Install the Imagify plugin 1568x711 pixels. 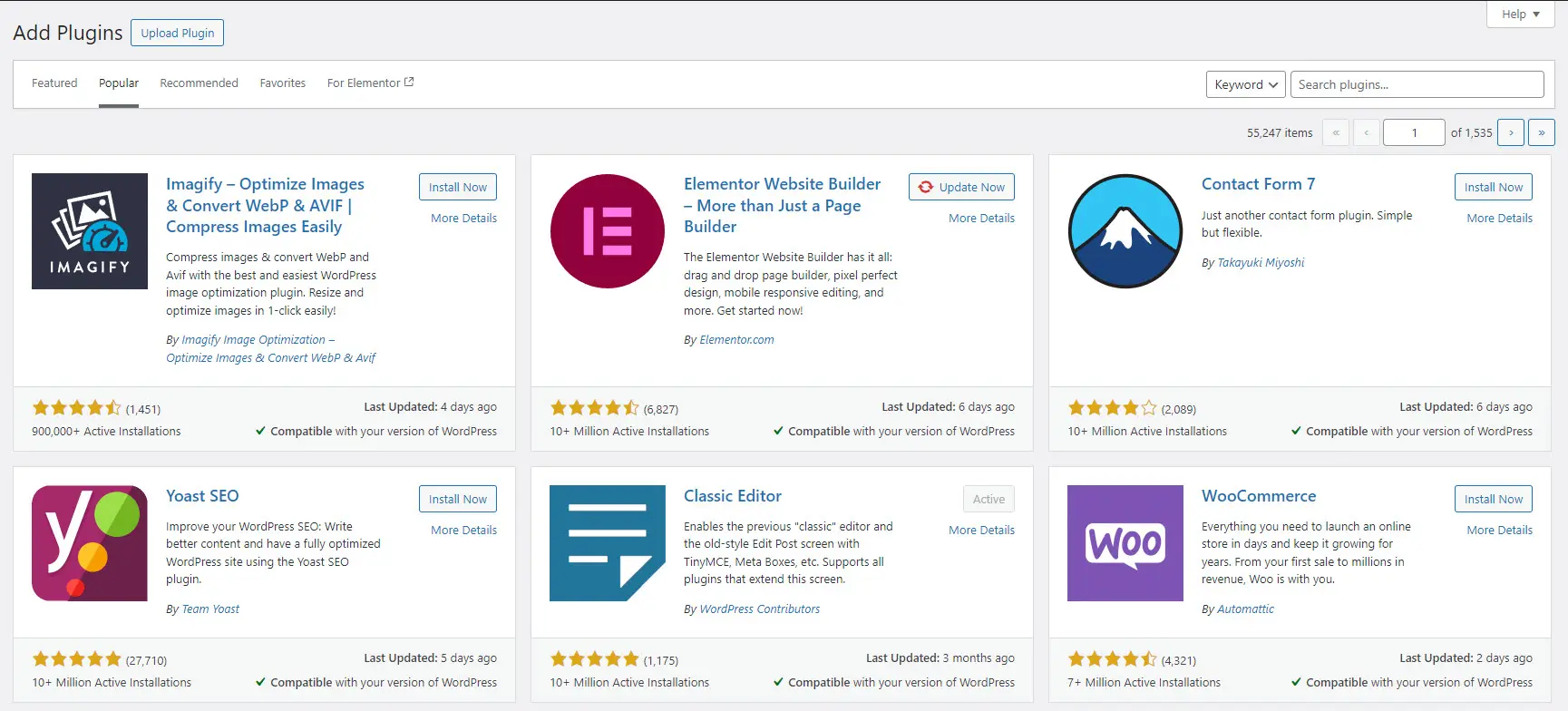coord(458,187)
